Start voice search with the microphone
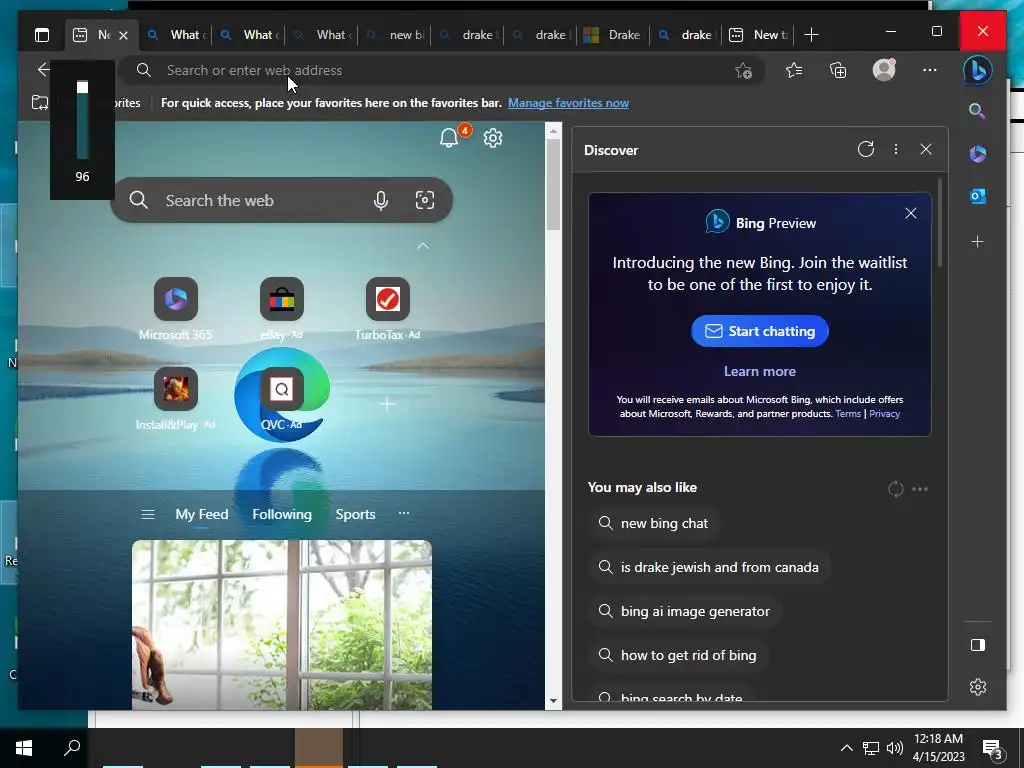 [381, 200]
